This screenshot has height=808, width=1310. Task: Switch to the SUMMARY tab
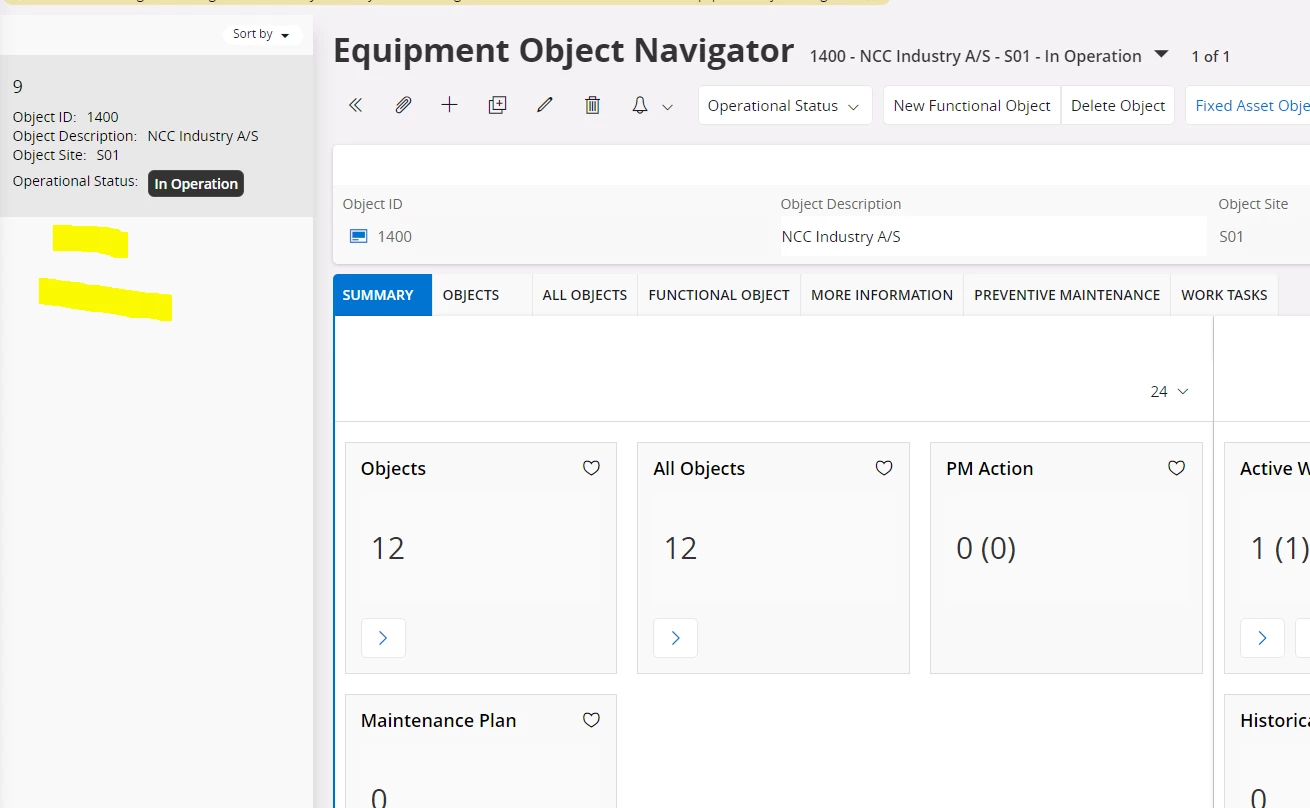click(383, 295)
